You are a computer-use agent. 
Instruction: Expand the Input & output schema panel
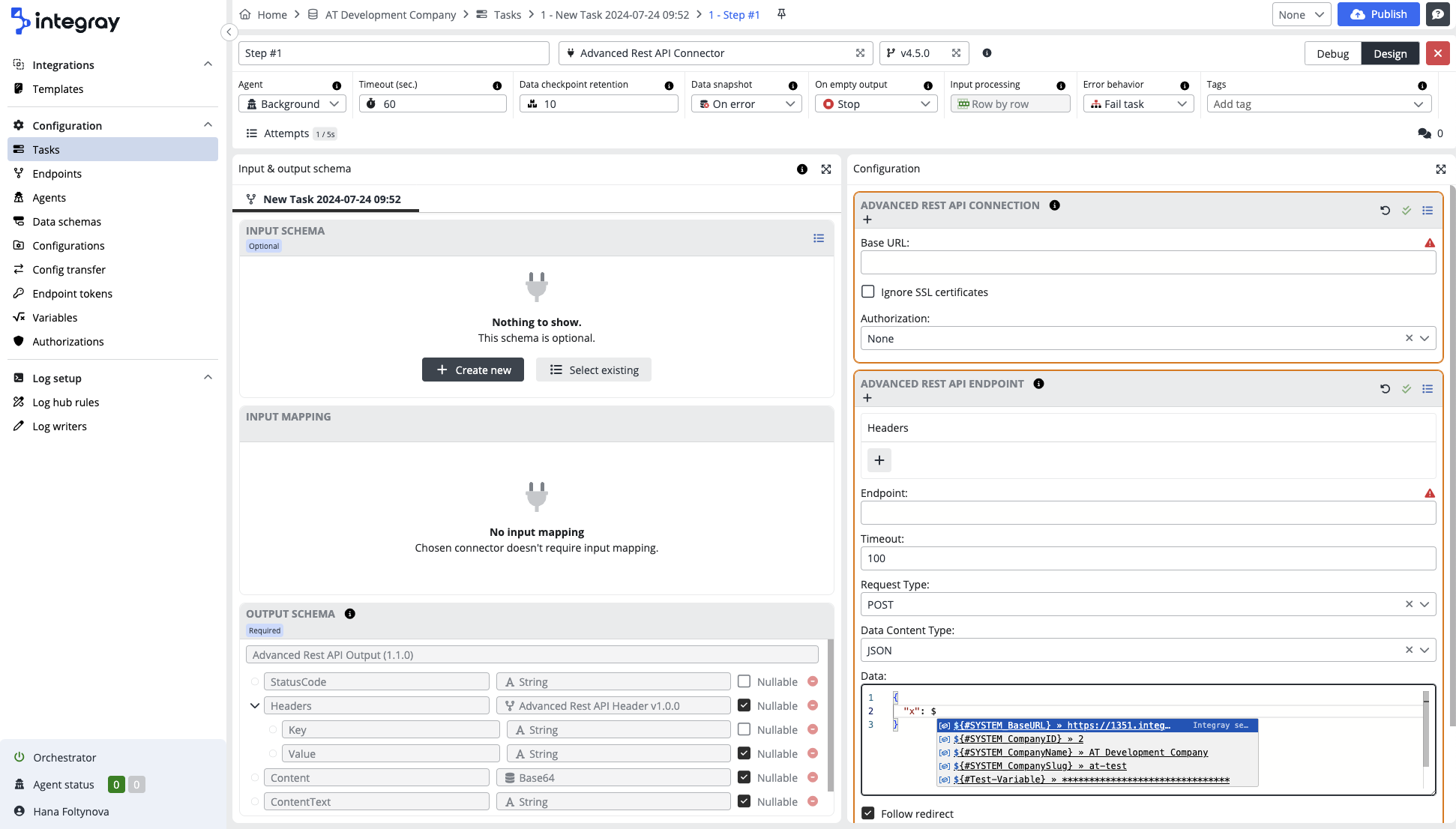point(826,169)
